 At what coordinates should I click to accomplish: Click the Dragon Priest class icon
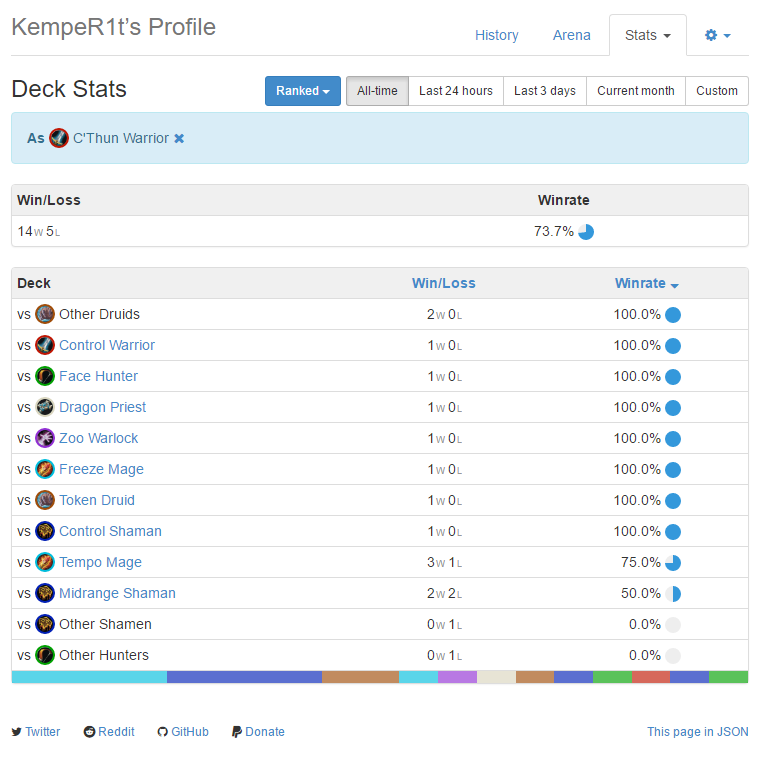coord(45,407)
